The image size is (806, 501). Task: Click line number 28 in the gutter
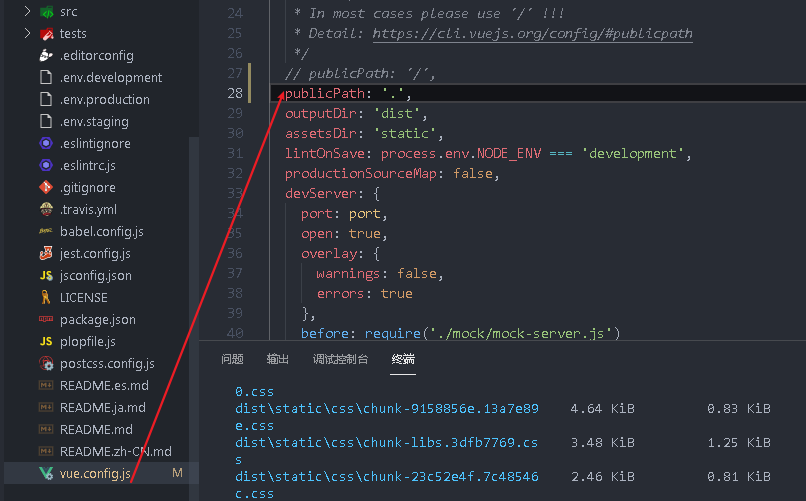[235, 93]
